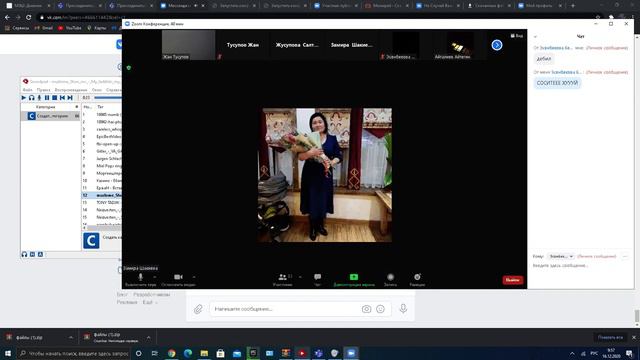Image resolution: width=640 pixels, height=360 pixels.
Task: Open YouTube bookmark in bookmarks bar
Action: [69, 28]
